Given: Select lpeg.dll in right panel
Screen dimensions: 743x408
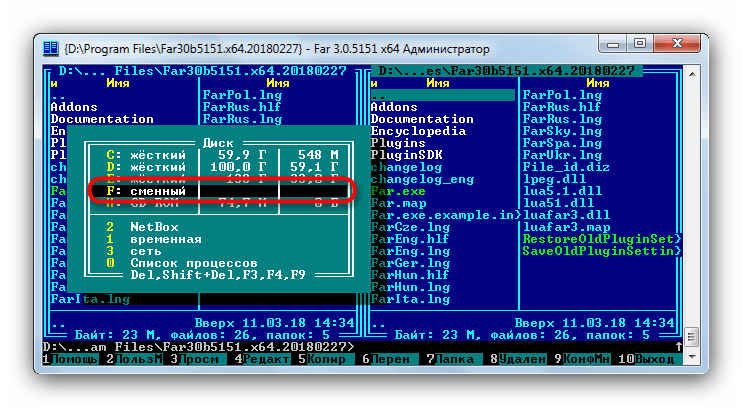Looking at the screenshot, I should (554, 179).
